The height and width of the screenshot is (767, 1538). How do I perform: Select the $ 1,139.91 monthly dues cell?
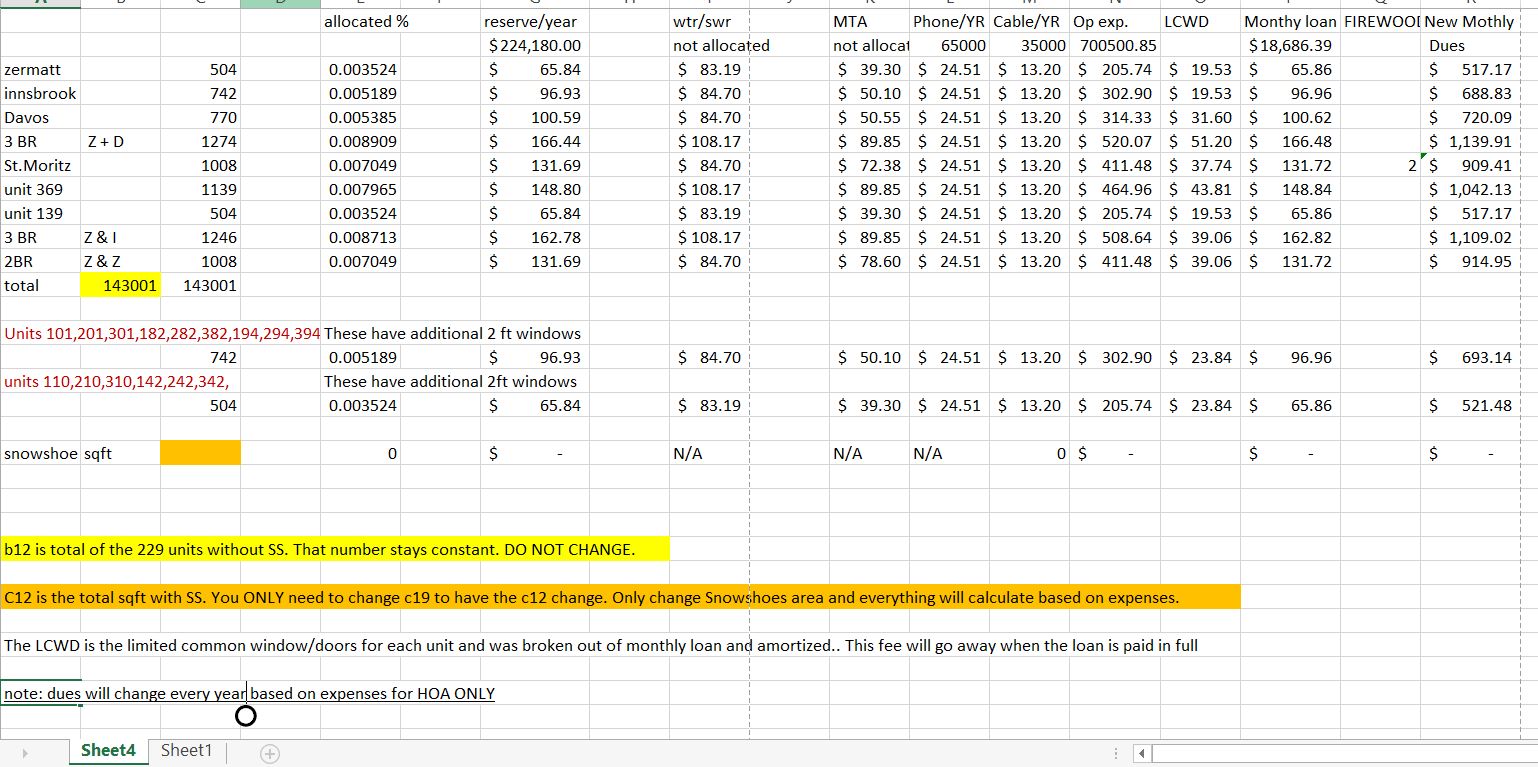pyautogui.click(x=1470, y=142)
